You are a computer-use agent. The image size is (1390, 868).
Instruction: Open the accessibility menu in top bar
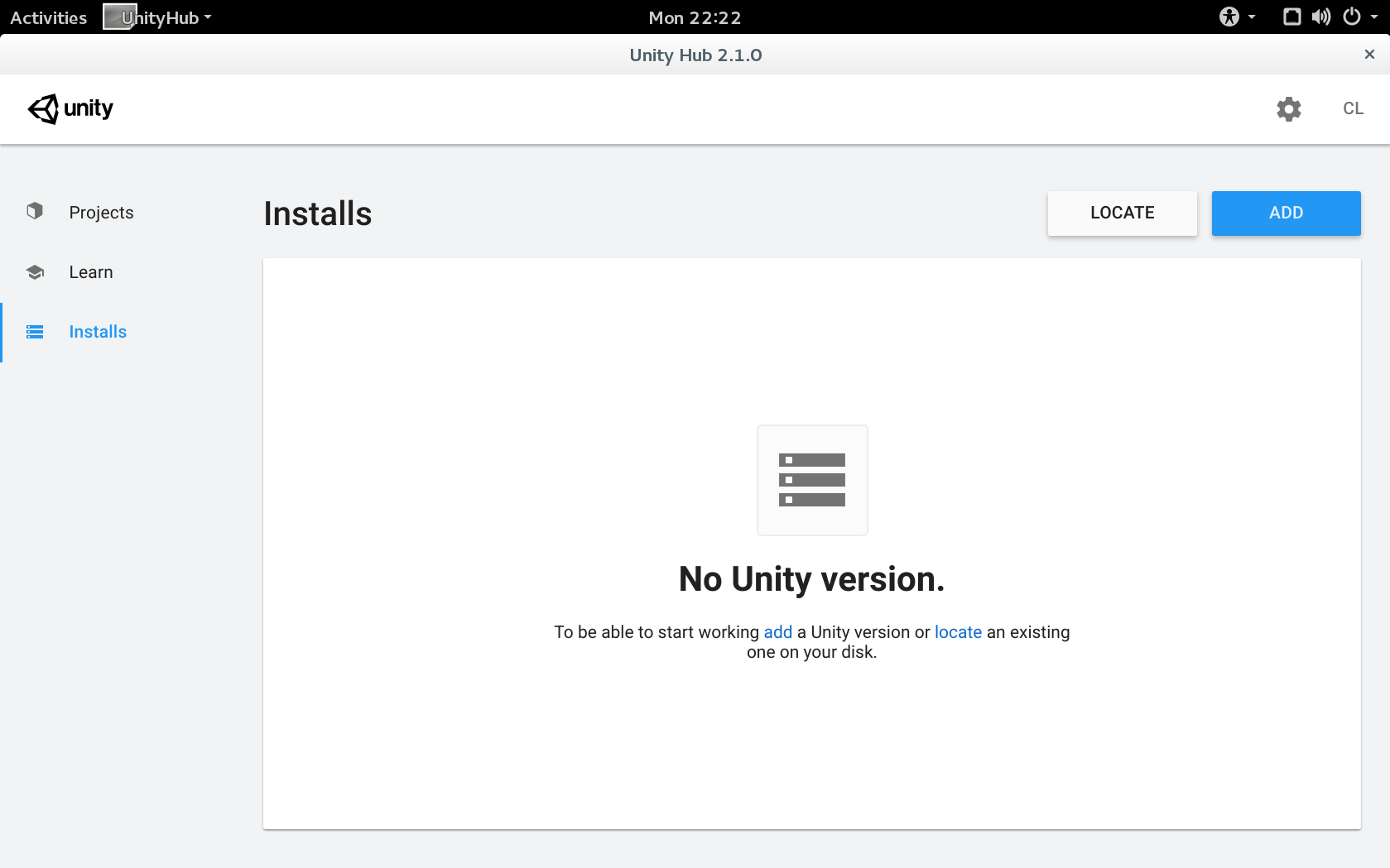(1229, 17)
